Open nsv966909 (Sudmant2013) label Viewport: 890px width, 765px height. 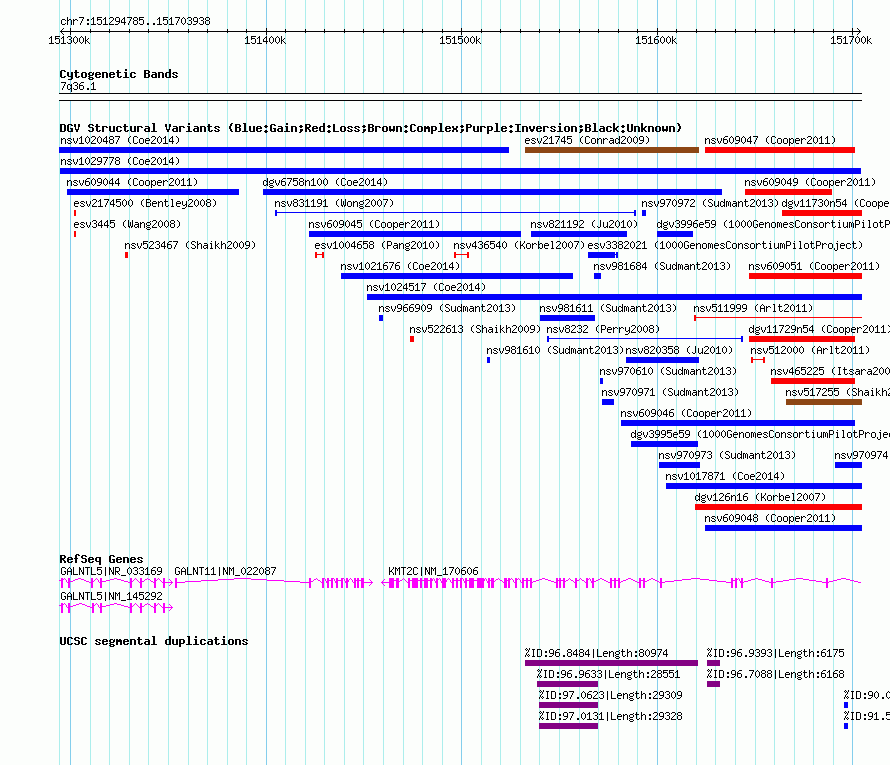447,308
